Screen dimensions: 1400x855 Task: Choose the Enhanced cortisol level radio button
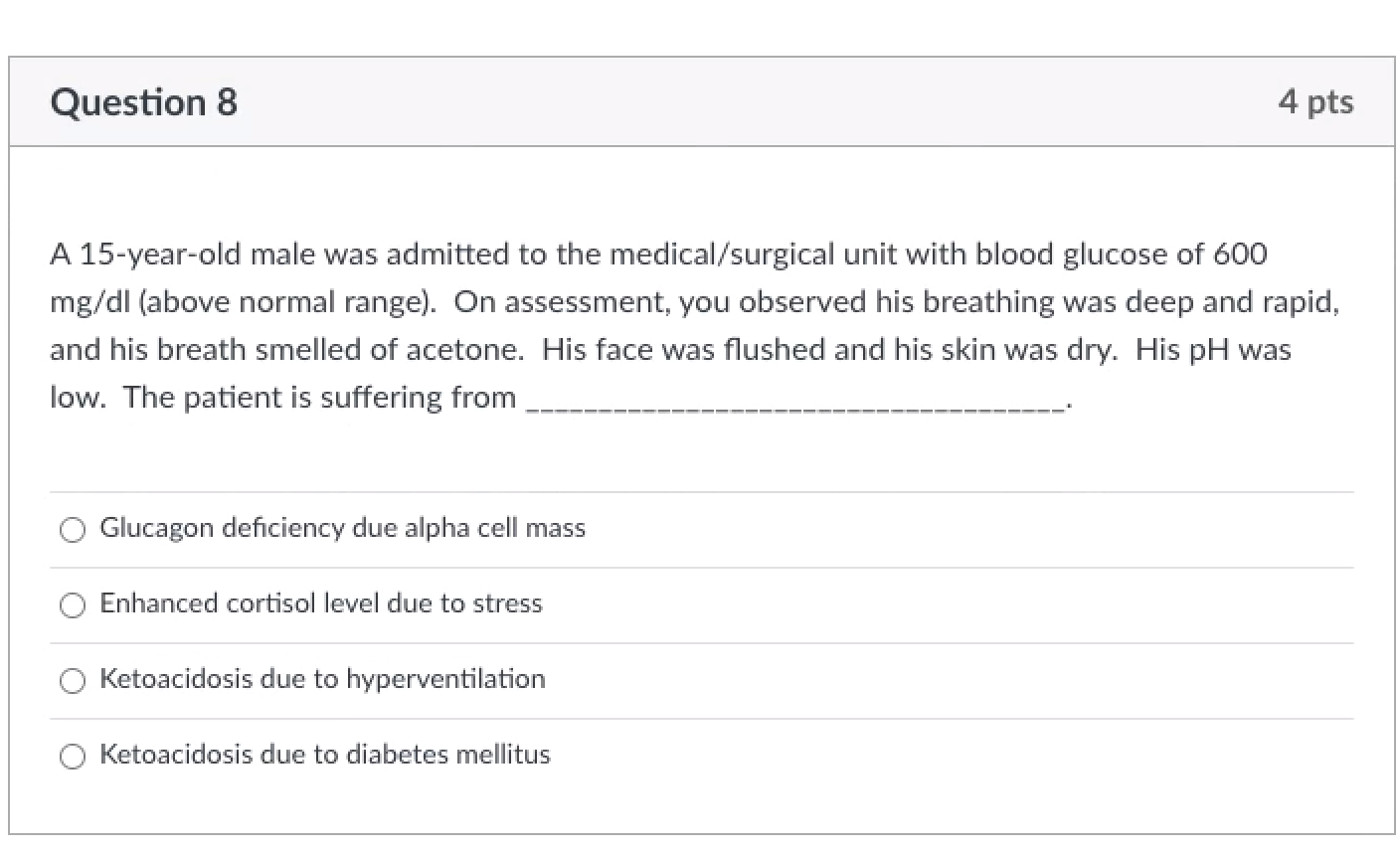pos(72,605)
